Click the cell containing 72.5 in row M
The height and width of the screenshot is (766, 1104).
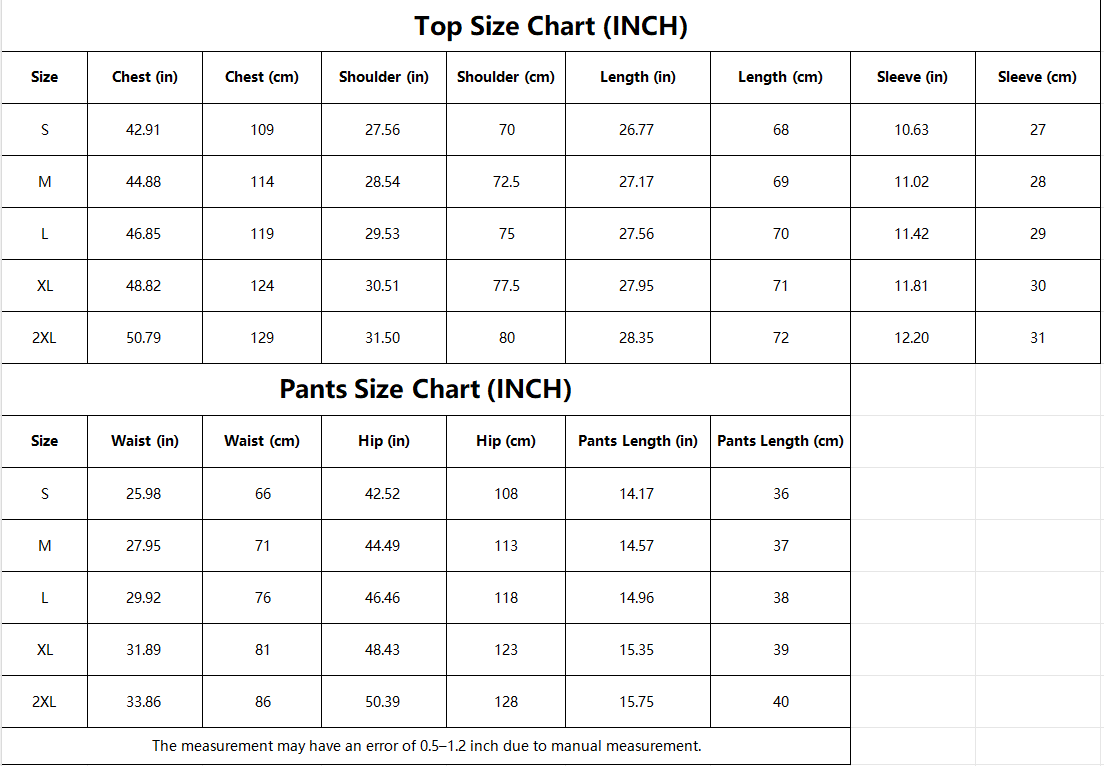(x=506, y=182)
